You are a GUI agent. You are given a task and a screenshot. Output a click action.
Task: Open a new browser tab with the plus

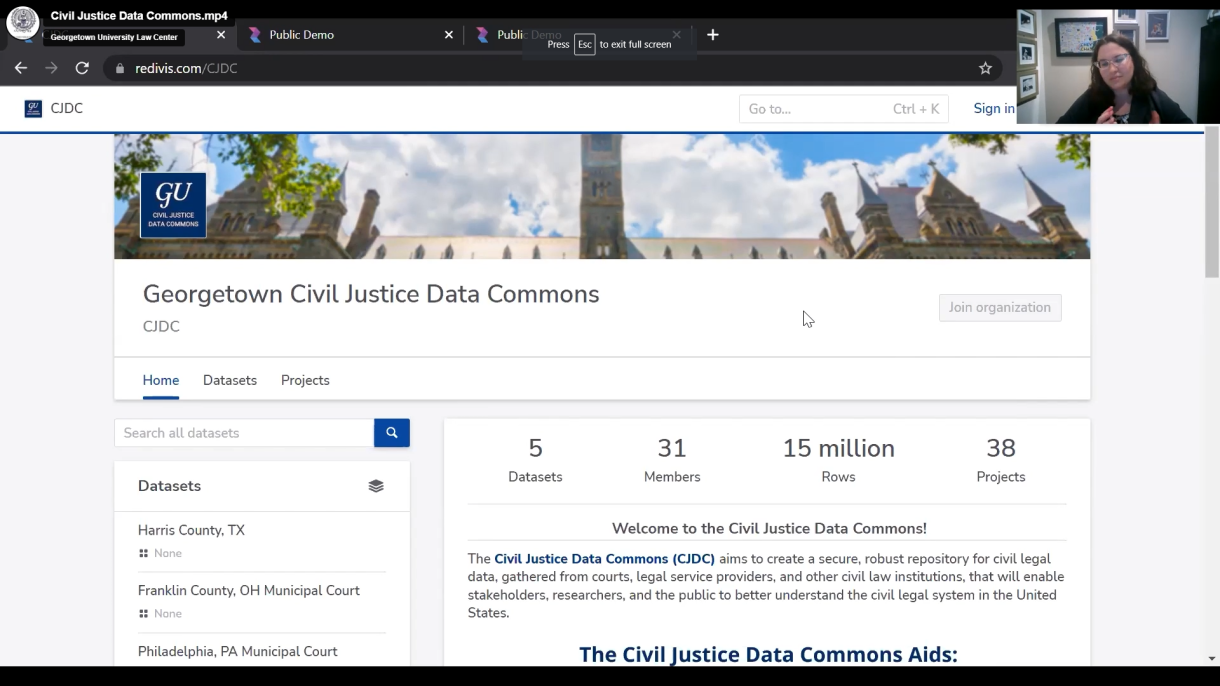[712, 34]
